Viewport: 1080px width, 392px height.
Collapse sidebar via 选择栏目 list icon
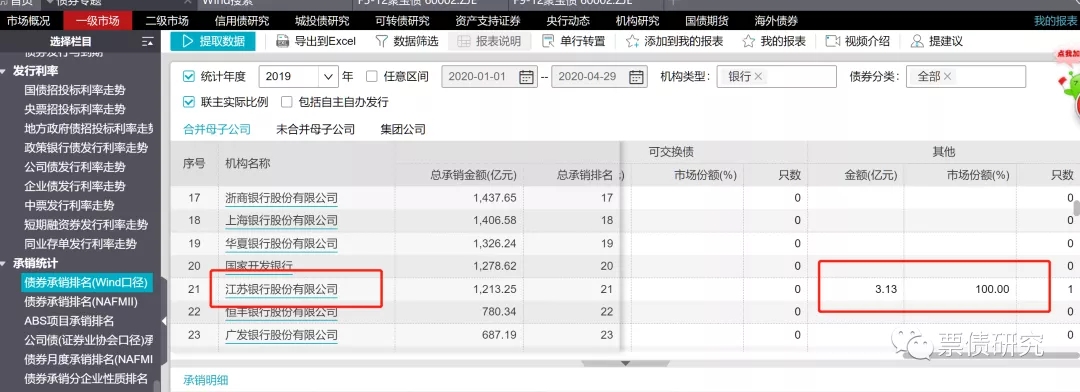pos(147,41)
